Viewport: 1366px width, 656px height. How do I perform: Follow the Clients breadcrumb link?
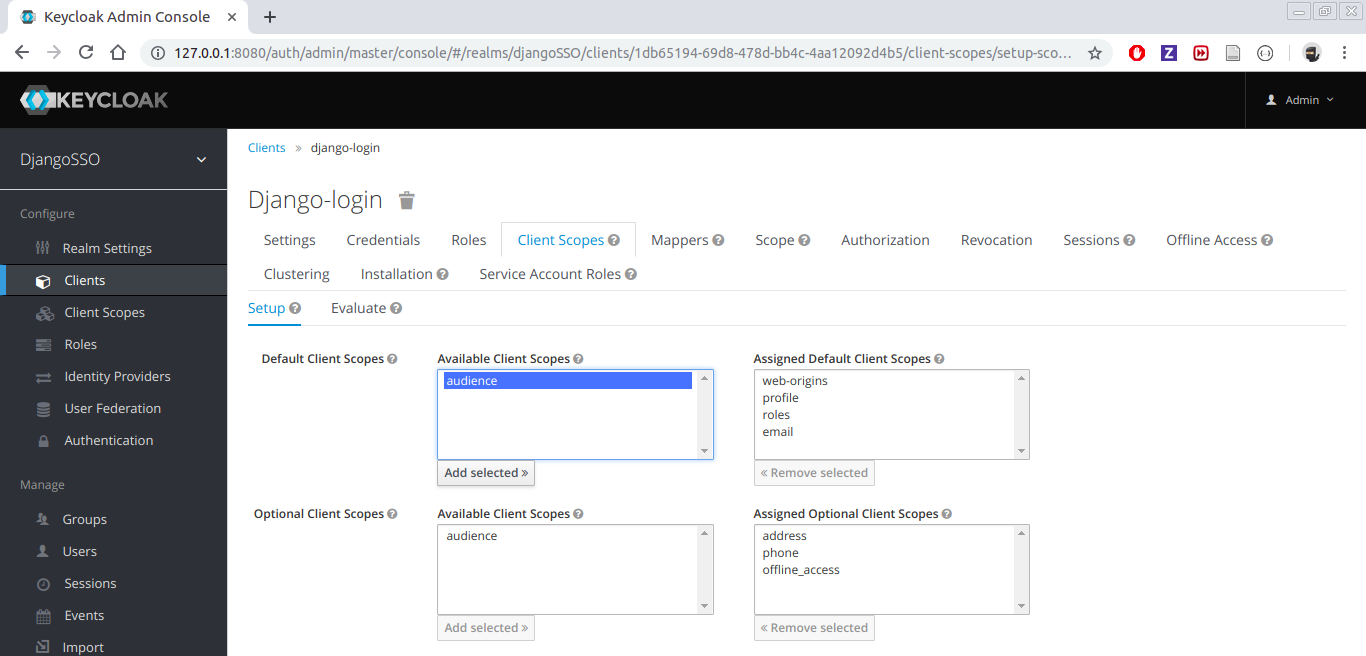pos(267,148)
